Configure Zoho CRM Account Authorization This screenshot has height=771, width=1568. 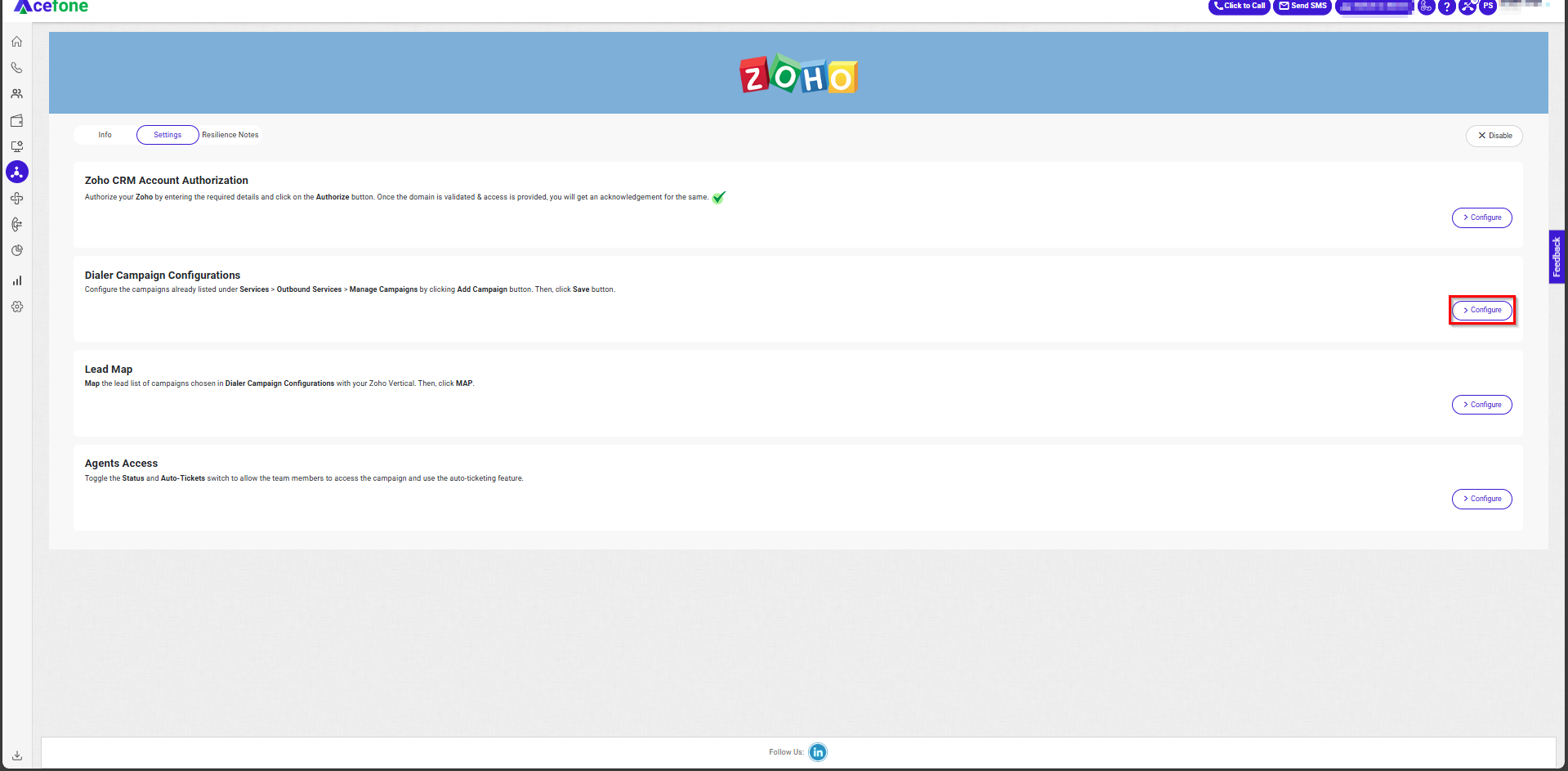point(1481,217)
